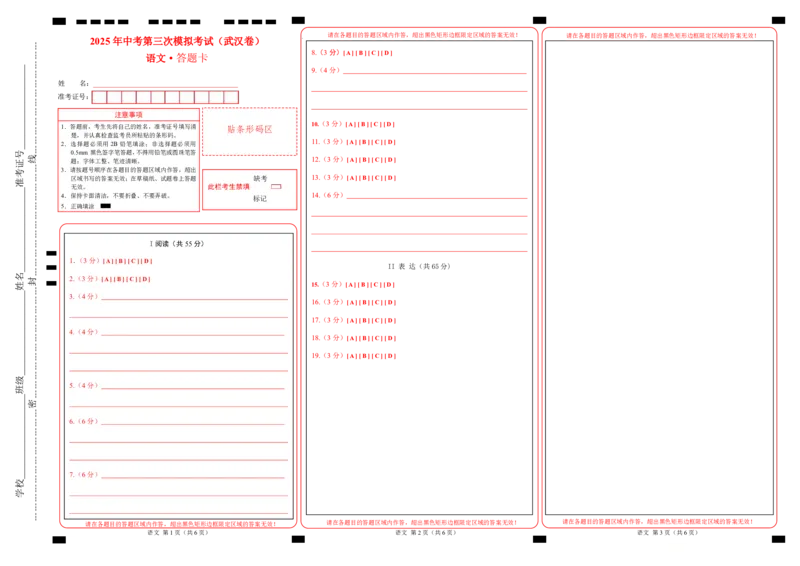Click the 注意事项 header
The image size is (800, 566).
[128, 115]
